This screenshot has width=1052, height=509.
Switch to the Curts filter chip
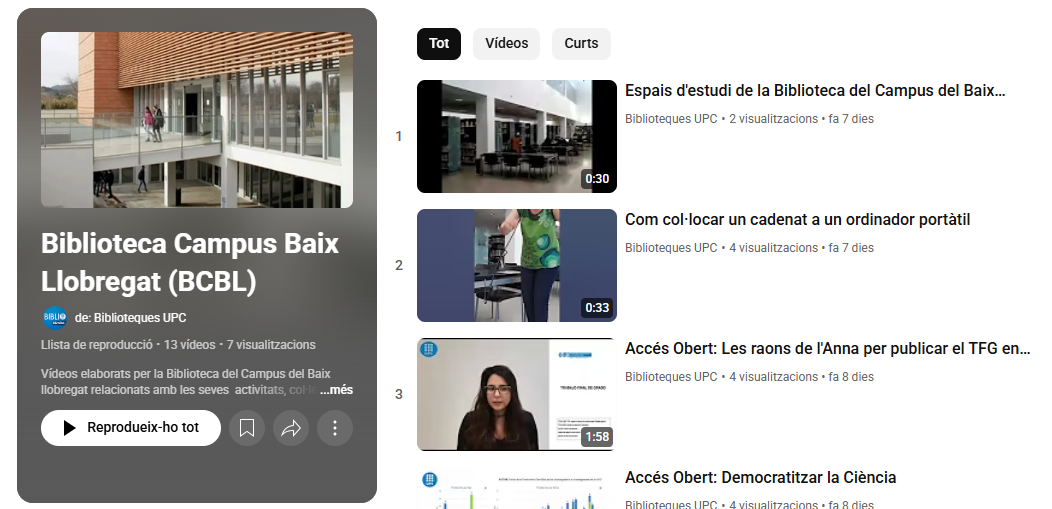[581, 44]
